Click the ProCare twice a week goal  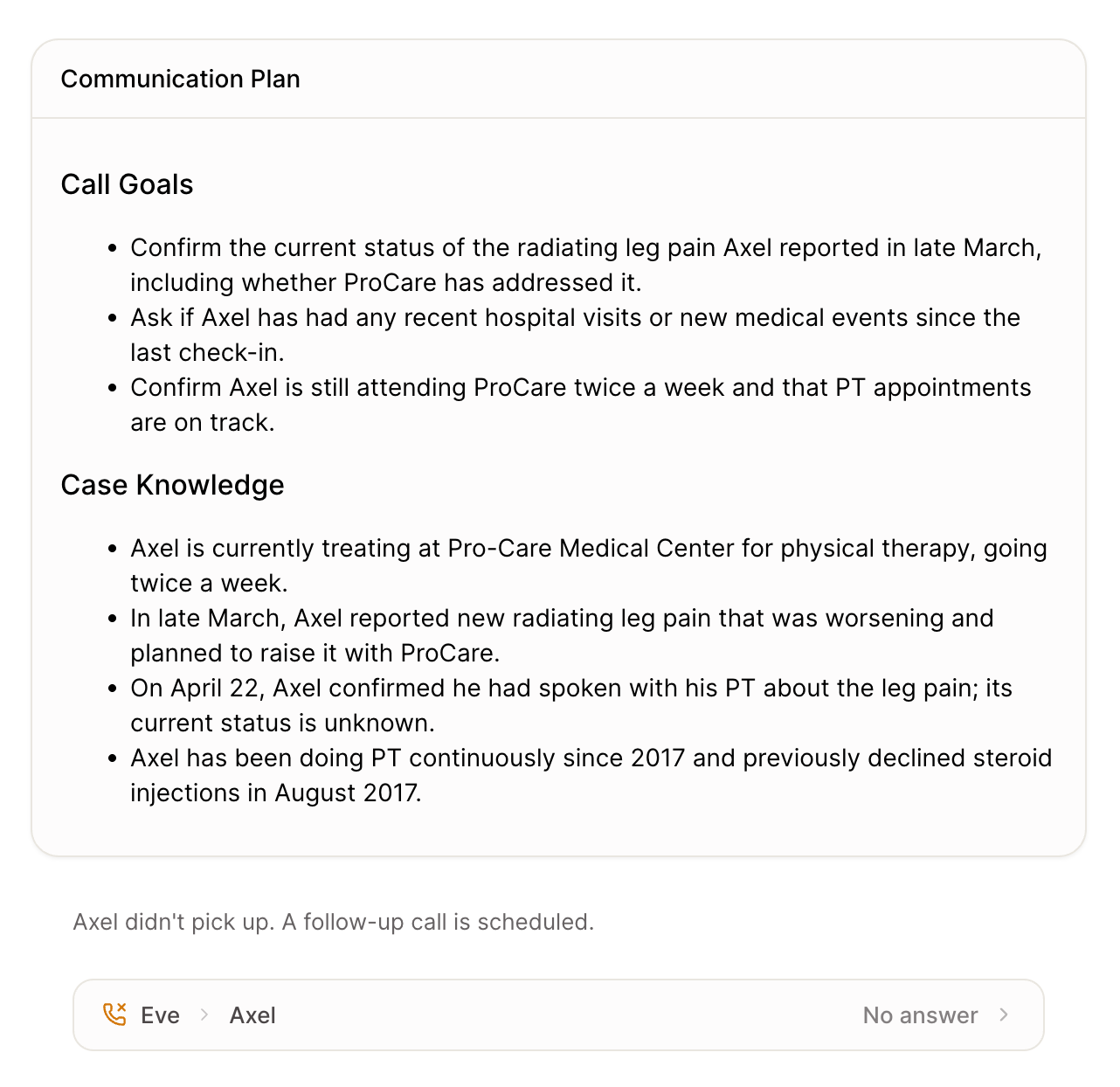[x=581, y=405]
